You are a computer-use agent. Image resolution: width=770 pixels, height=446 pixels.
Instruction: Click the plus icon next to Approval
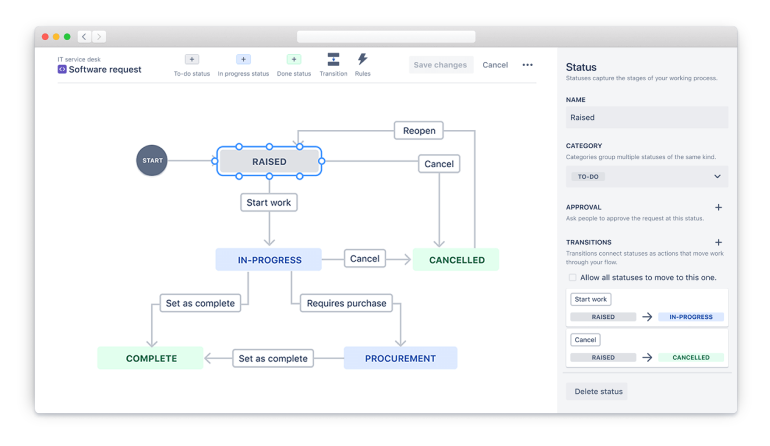pos(718,207)
